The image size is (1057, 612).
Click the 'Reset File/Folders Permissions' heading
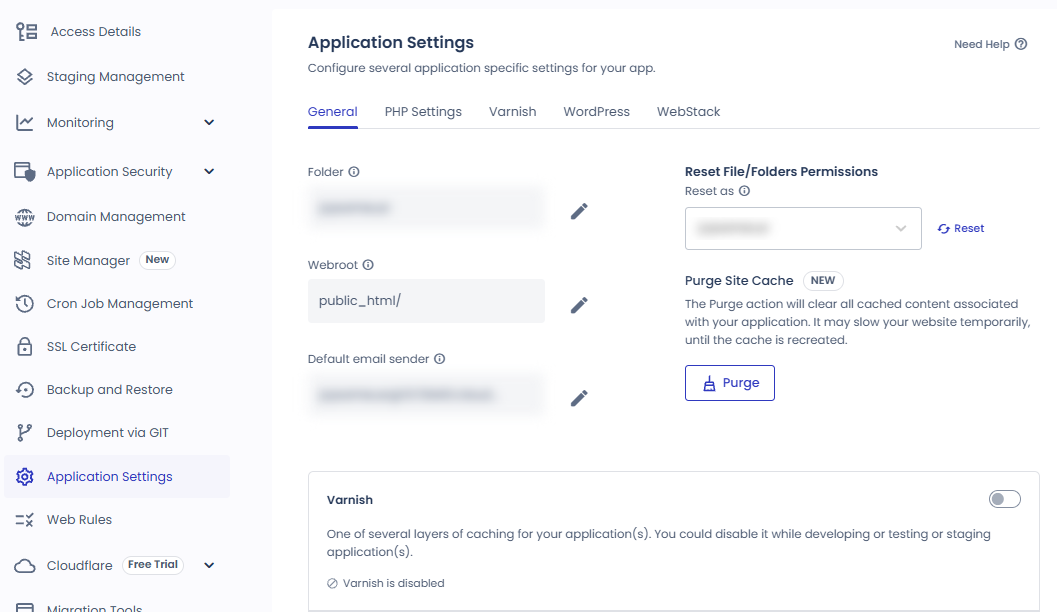click(x=781, y=172)
